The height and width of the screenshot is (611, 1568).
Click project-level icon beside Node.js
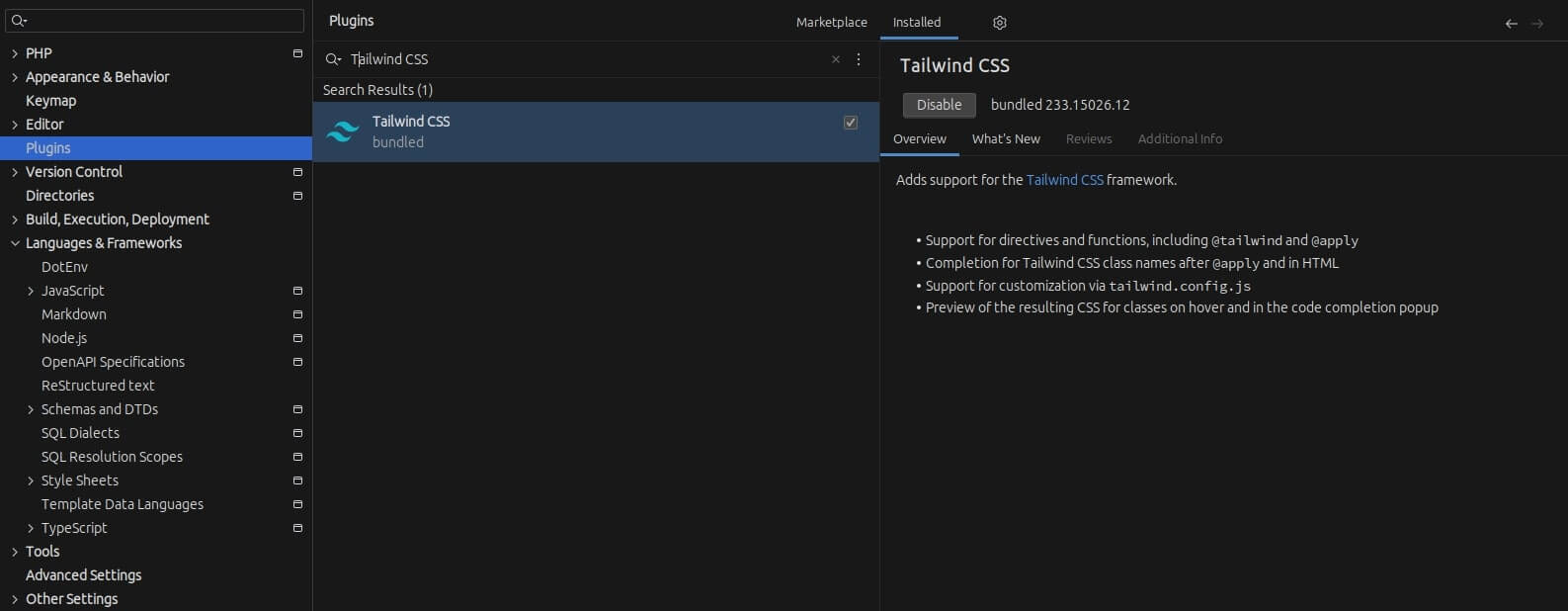coord(297,338)
